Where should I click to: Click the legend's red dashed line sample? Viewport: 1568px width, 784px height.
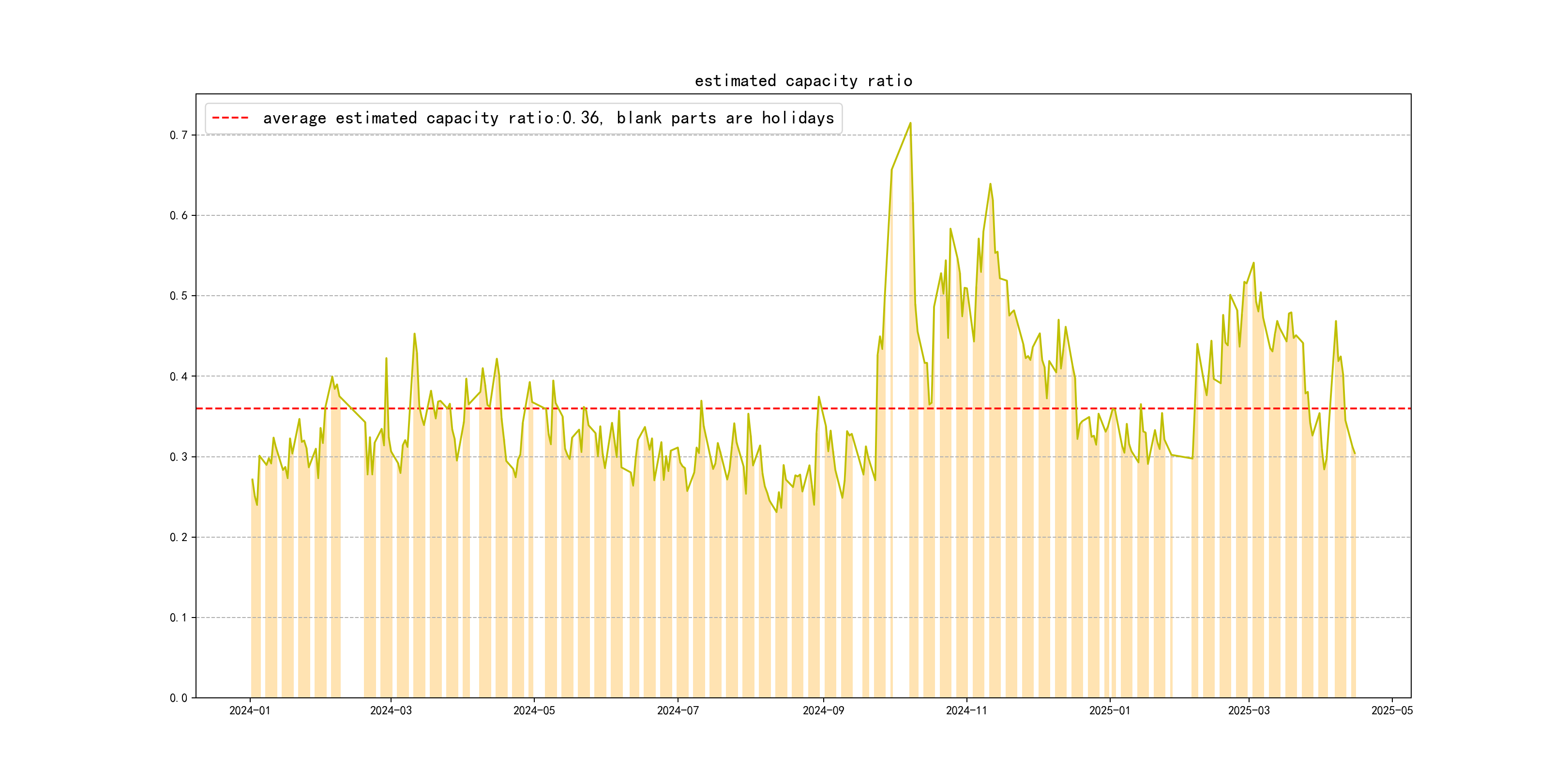point(230,118)
